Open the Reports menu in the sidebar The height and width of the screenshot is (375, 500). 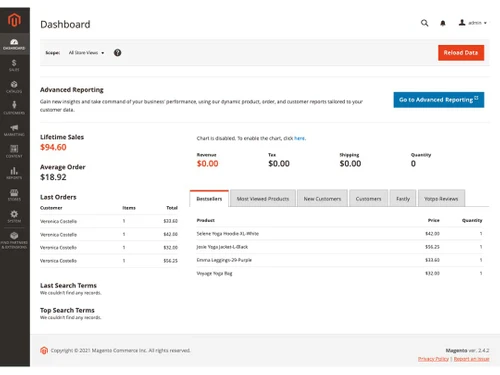click(14, 173)
